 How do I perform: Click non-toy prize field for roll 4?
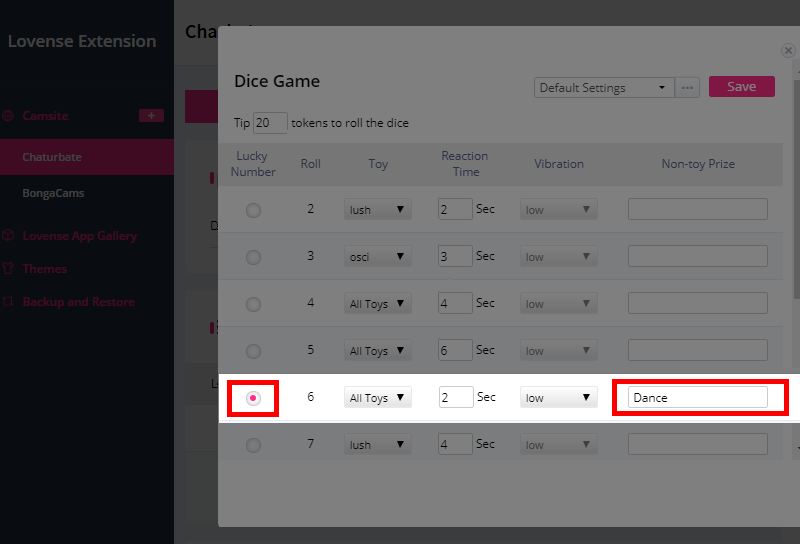[697, 303]
